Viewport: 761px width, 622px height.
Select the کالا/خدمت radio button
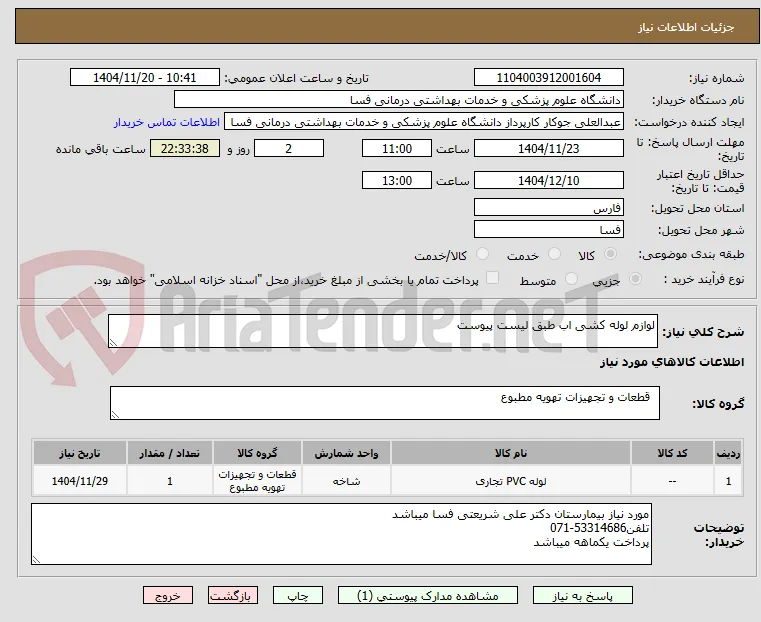(482, 254)
